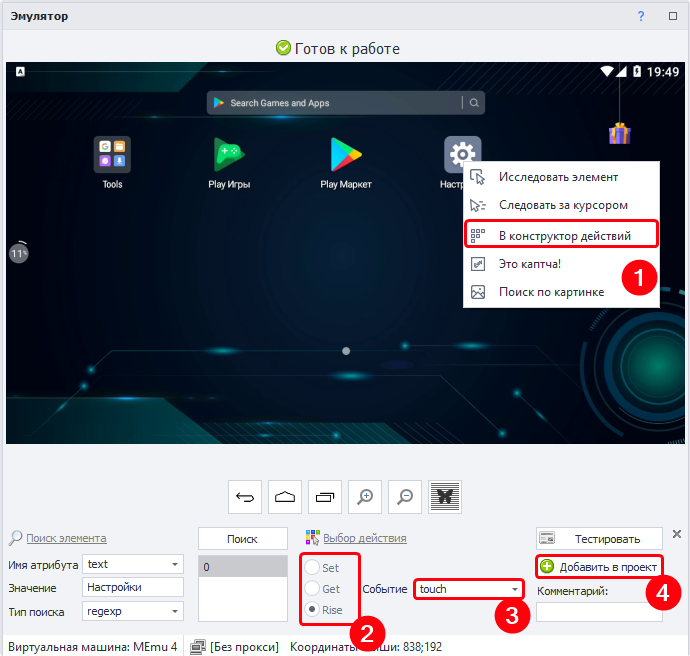Select 'Исследовать элемент' menu entry
The width and height of the screenshot is (690, 656).
click(558, 177)
